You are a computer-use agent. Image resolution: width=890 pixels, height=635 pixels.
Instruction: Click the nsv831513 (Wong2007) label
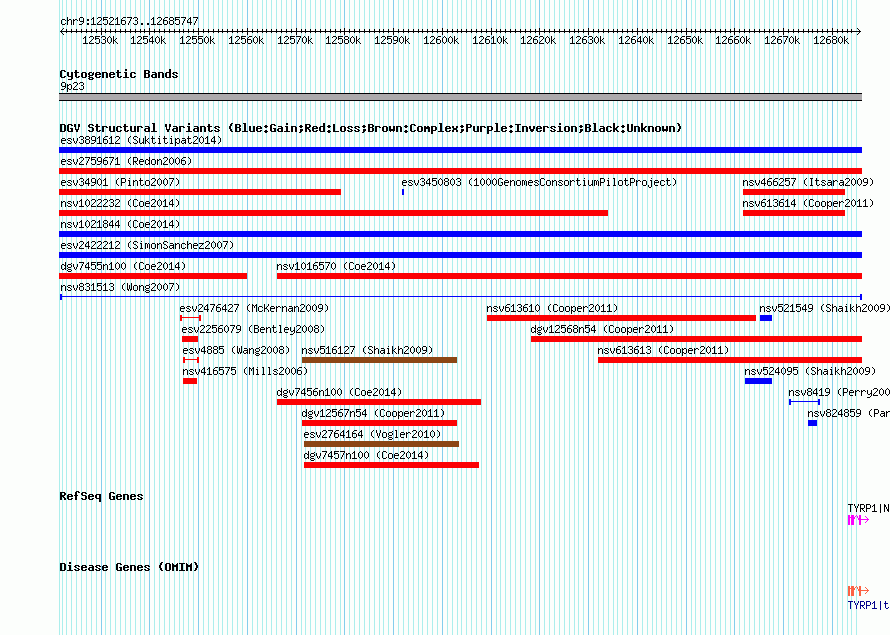click(120, 287)
